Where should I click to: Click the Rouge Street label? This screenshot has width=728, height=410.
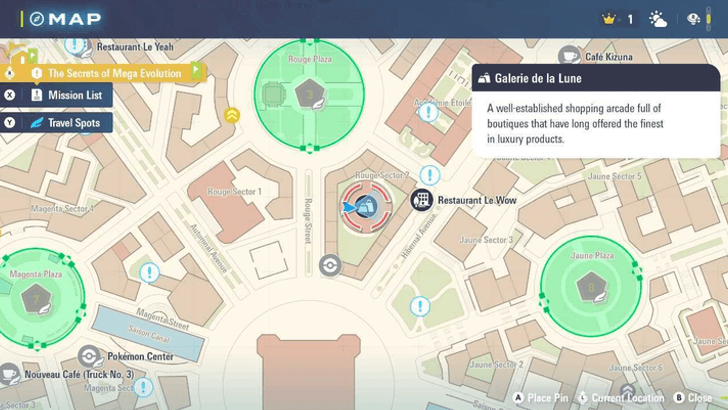click(308, 221)
